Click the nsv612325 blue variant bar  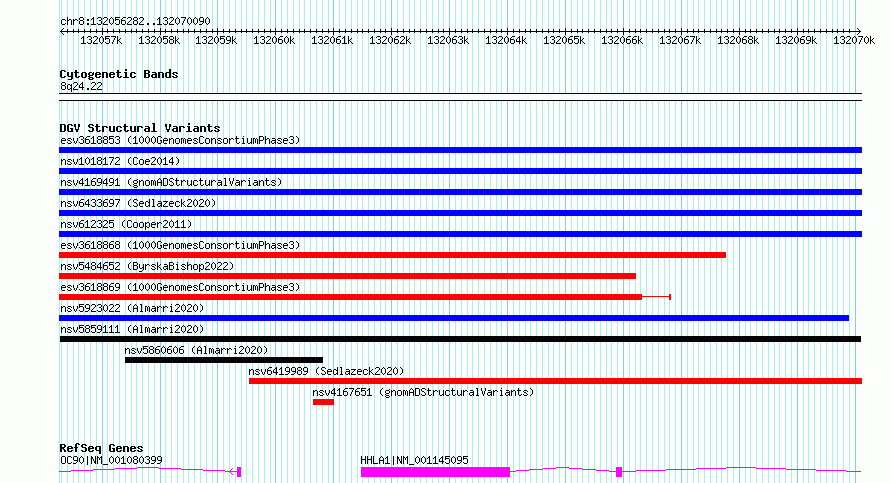[x=460, y=234]
